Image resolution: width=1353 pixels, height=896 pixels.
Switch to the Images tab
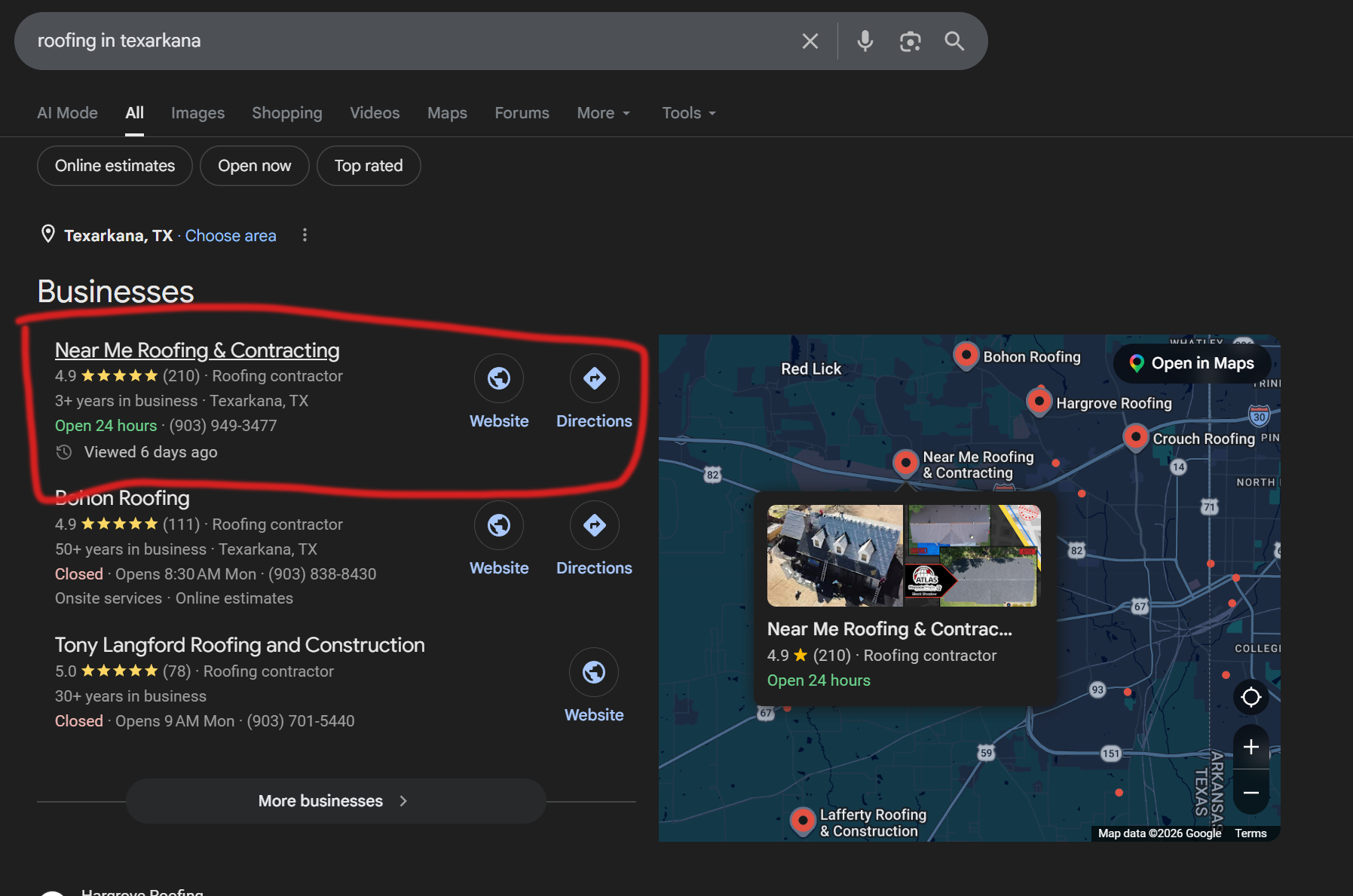(x=198, y=113)
